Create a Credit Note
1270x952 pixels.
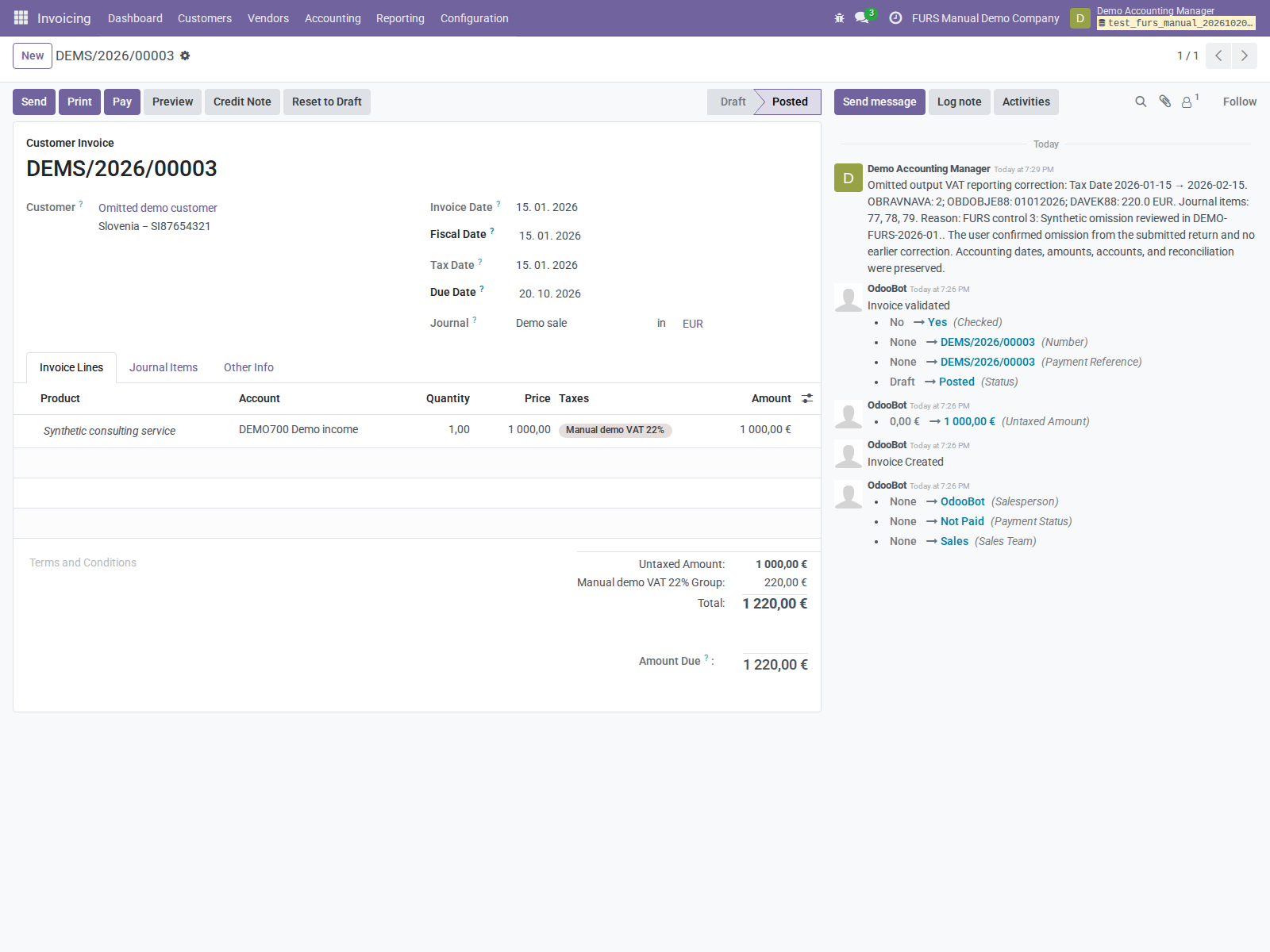pyautogui.click(x=242, y=102)
